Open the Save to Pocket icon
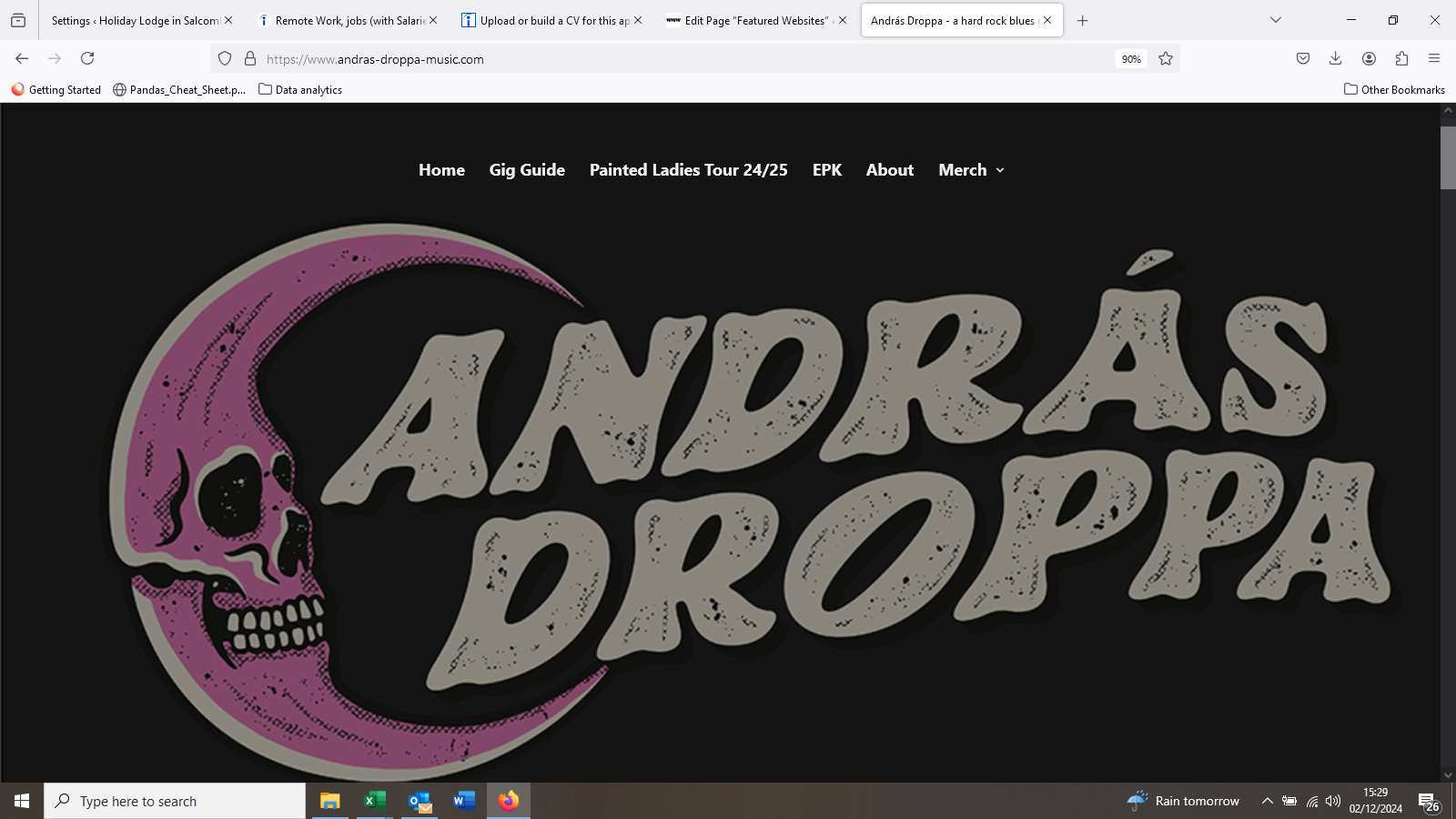1456x819 pixels. 1303,58
